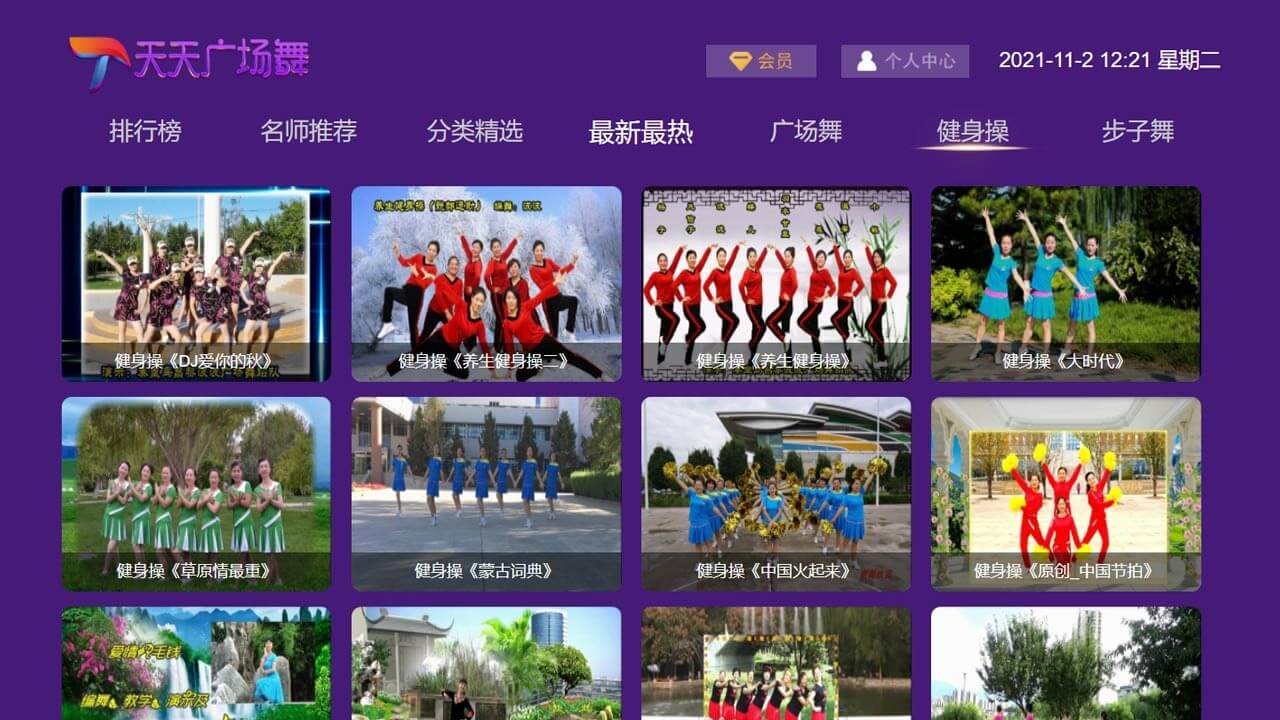This screenshot has height=720, width=1280.
Task: Open the bottom-row lakeside group dance thumbnail
Action: 776,664
